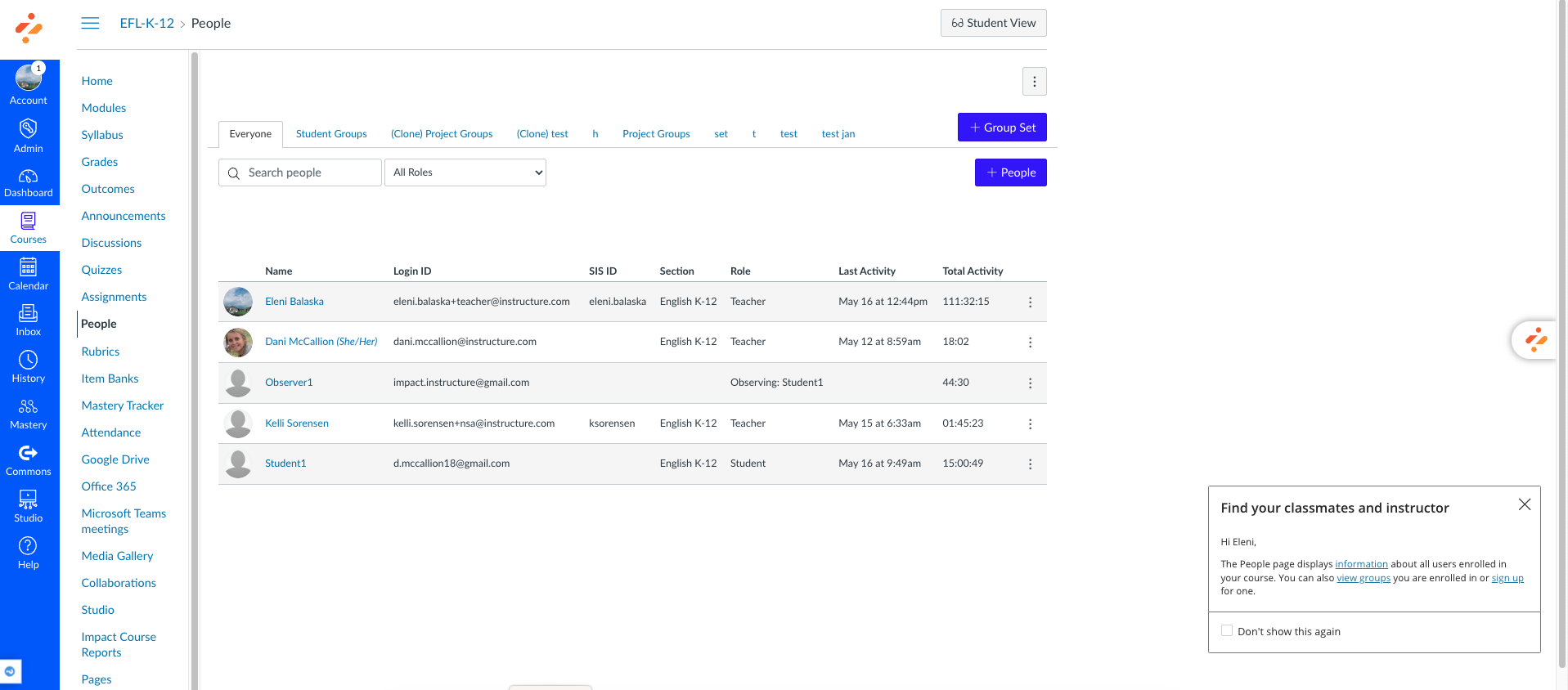Close the Find your classmates popup

[1525, 504]
